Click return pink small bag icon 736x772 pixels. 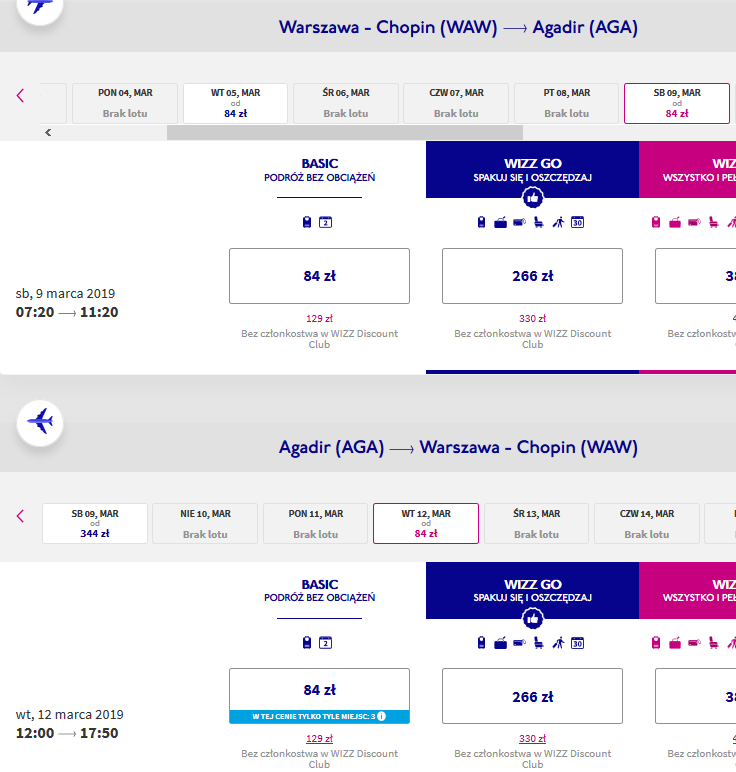coord(656,643)
